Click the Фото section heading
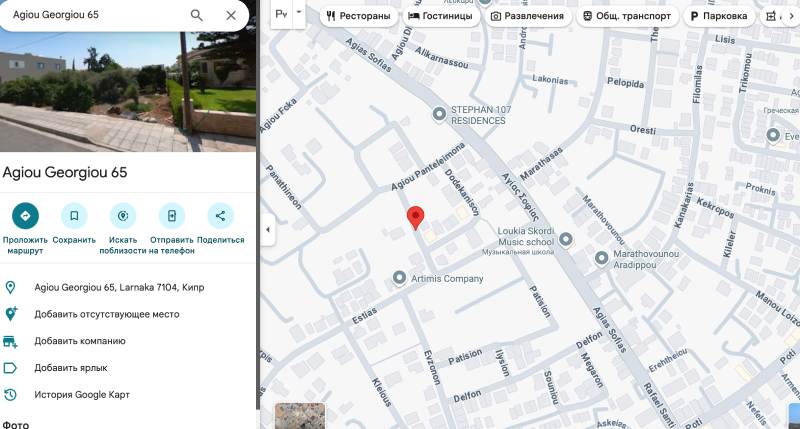This screenshot has height=429, width=800. click(15, 424)
